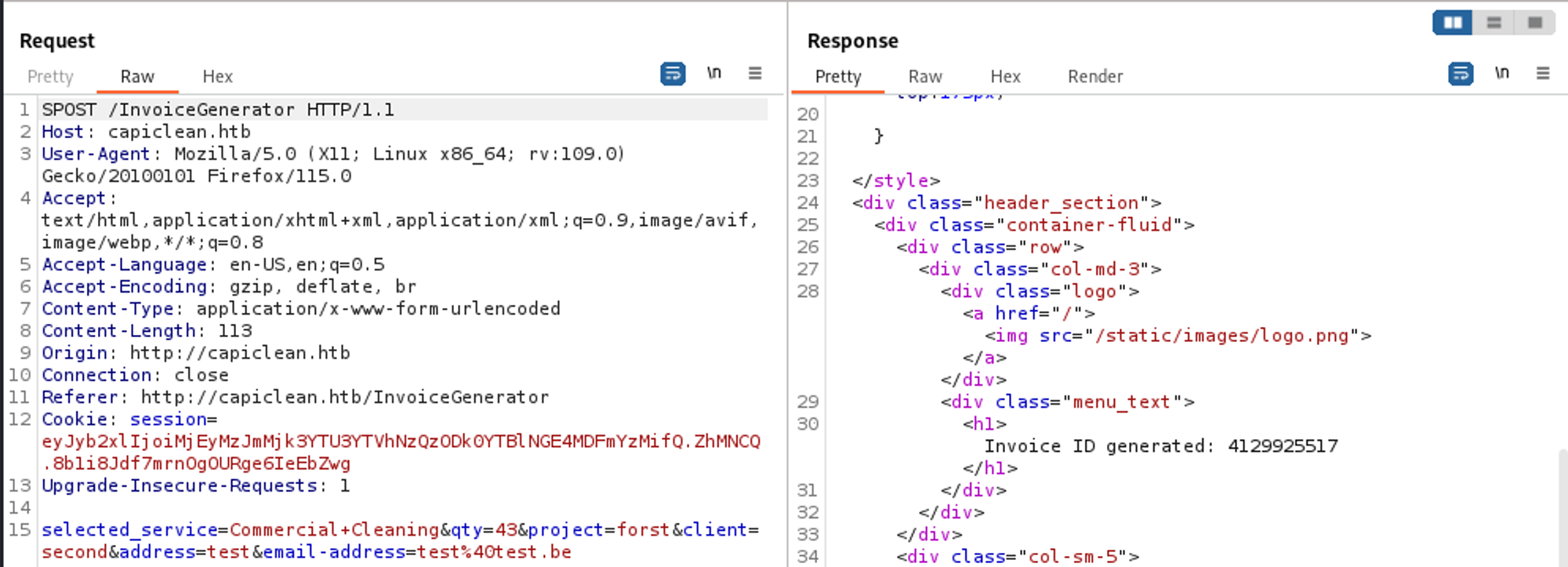Toggle non-printable characters \n in Response panel

(x=1501, y=74)
